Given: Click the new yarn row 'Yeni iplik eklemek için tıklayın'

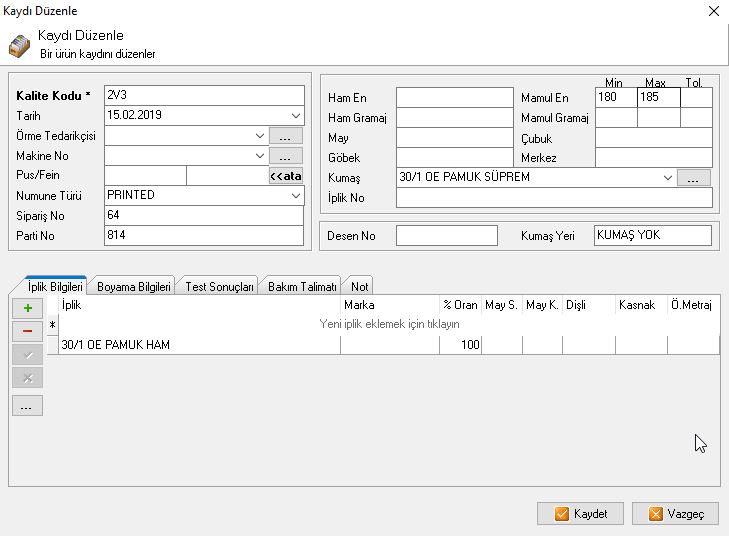Looking at the screenshot, I should pyautogui.click(x=388, y=325).
